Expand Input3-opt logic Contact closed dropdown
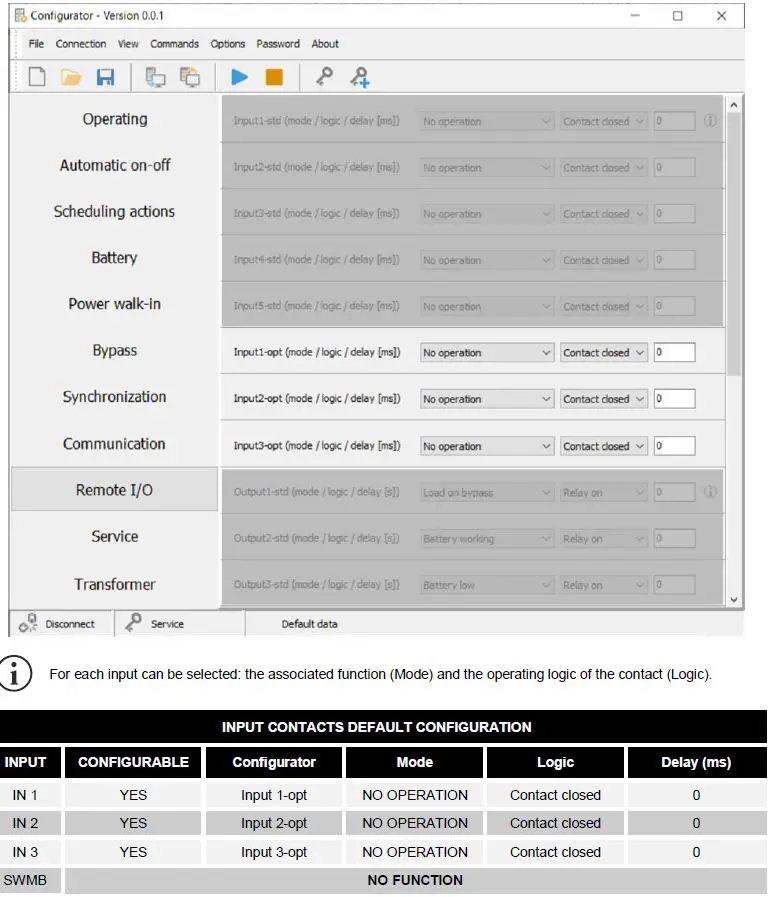770x897 pixels. [x=604, y=446]
